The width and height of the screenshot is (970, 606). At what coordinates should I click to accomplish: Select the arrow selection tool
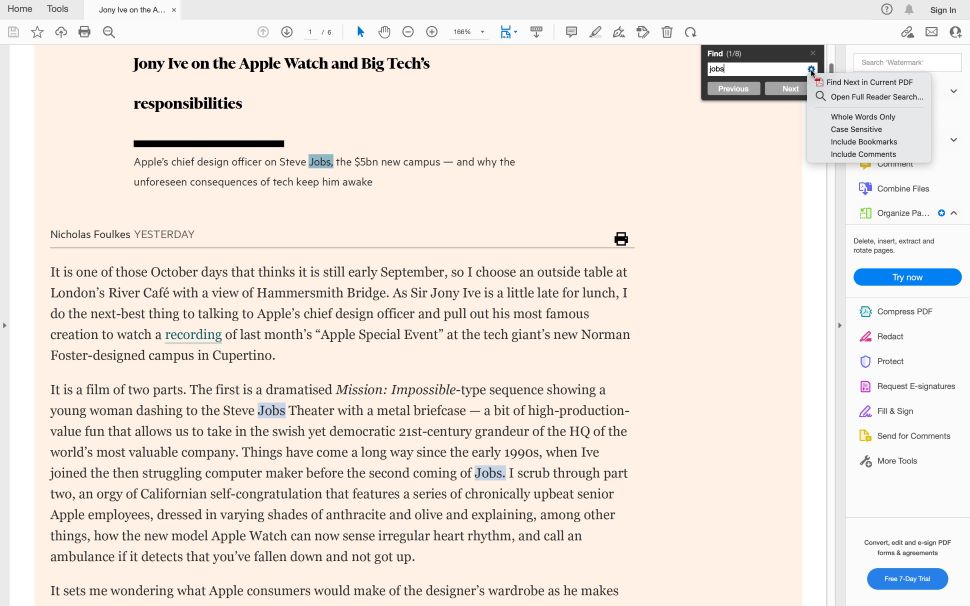361,32
